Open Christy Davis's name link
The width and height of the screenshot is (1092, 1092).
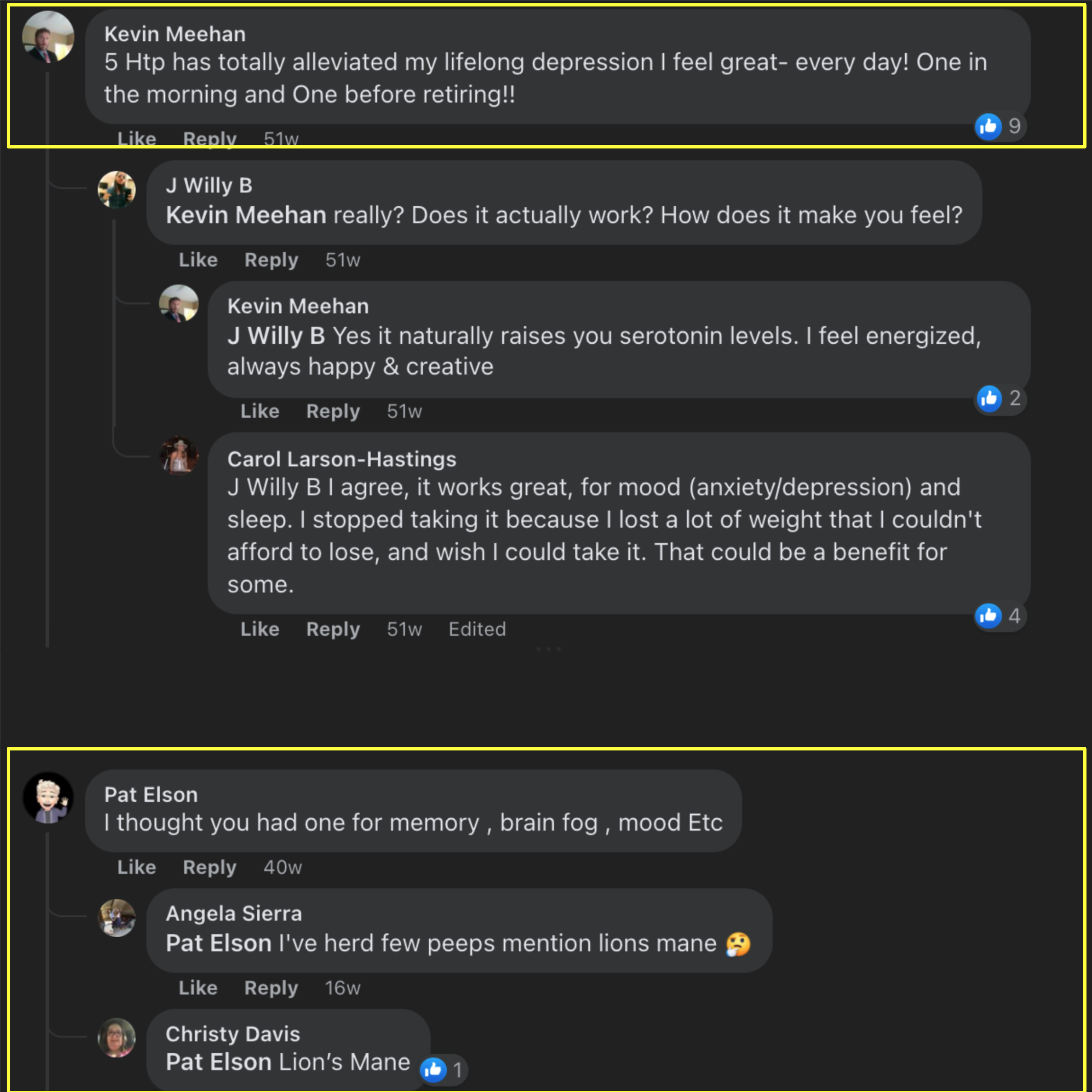(x=232, y=1034)
